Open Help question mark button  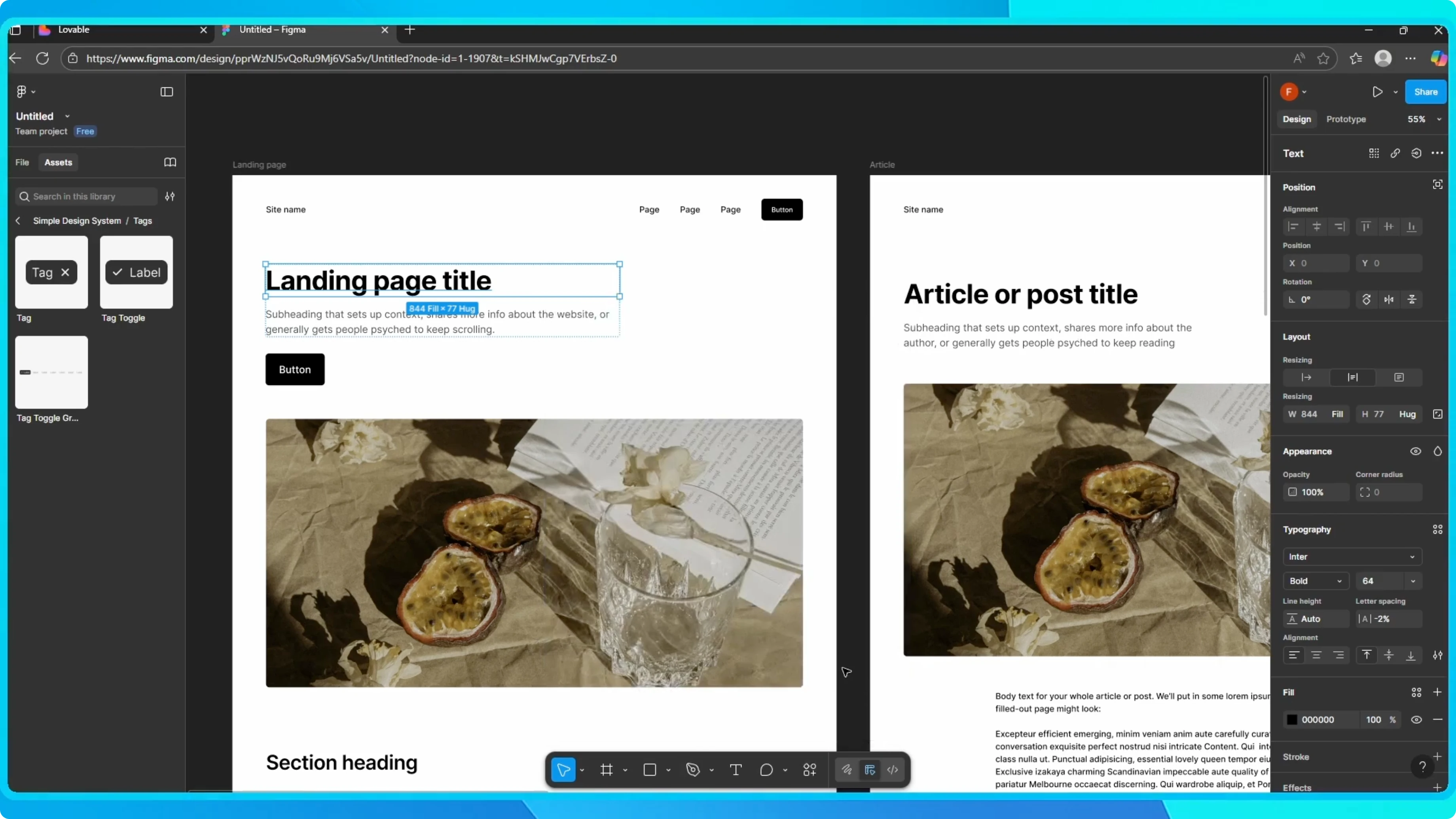tap(1423, 766)
